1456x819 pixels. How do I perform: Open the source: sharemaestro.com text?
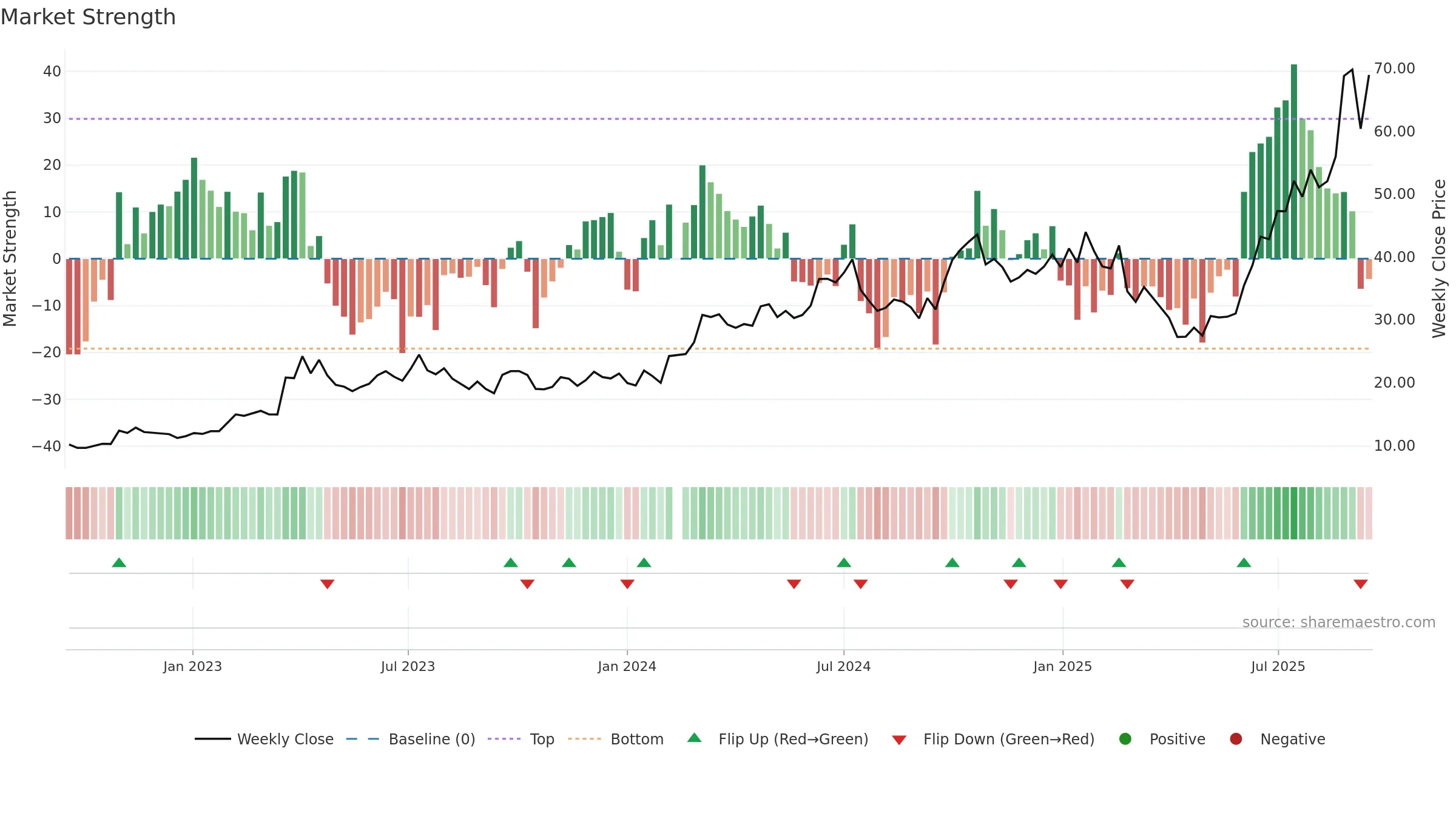tap(1339, 622)
